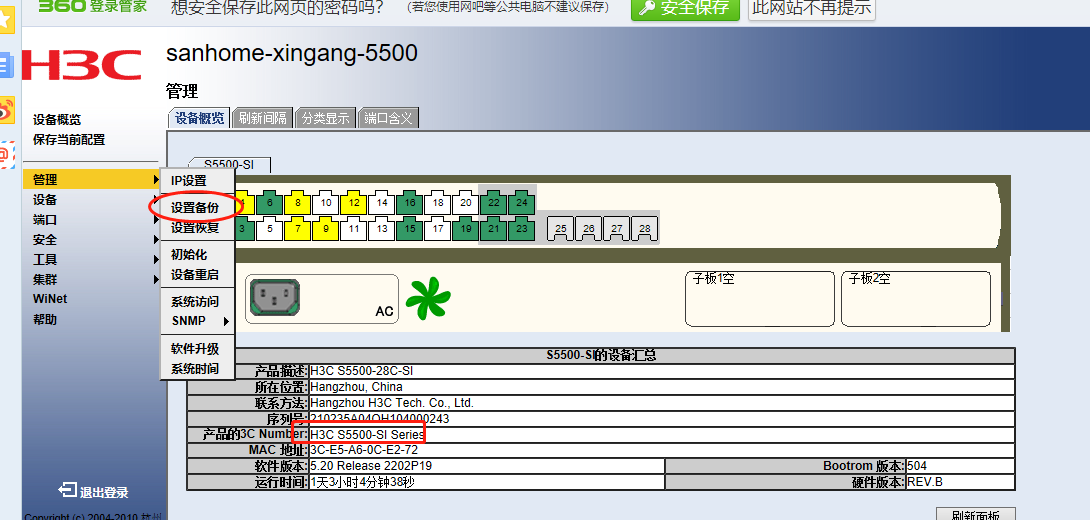Image resolution: width=1090 pixels, height=520 pixels.
Task: Select port 12 on the panel
Action: pyautogui.click(x=353, y=202)
